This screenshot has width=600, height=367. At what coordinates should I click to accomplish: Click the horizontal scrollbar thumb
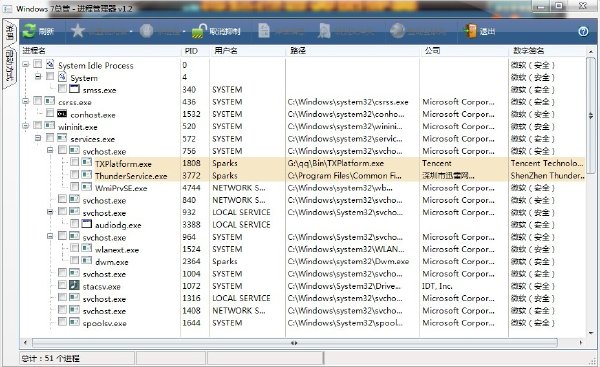pyautogui.click(x=295, y=343)
